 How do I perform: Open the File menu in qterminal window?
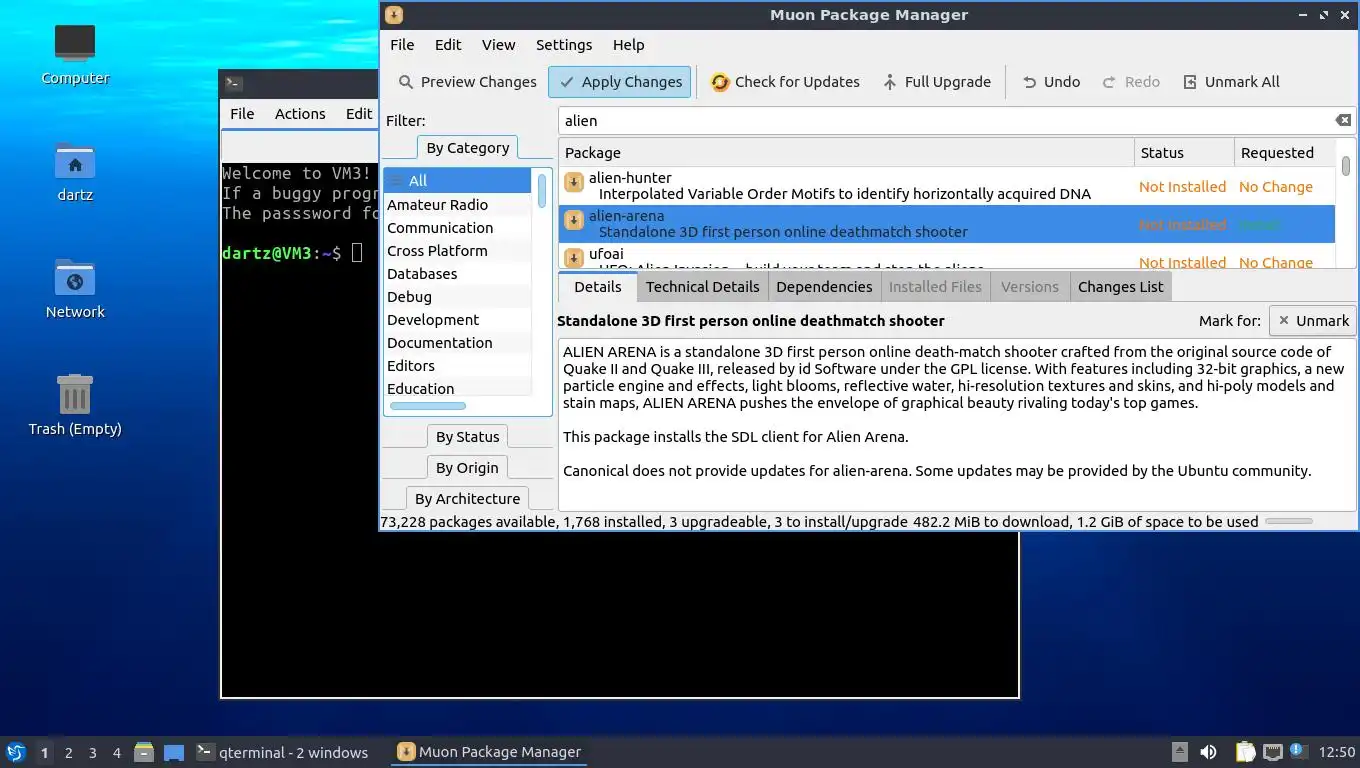[242, 114]
